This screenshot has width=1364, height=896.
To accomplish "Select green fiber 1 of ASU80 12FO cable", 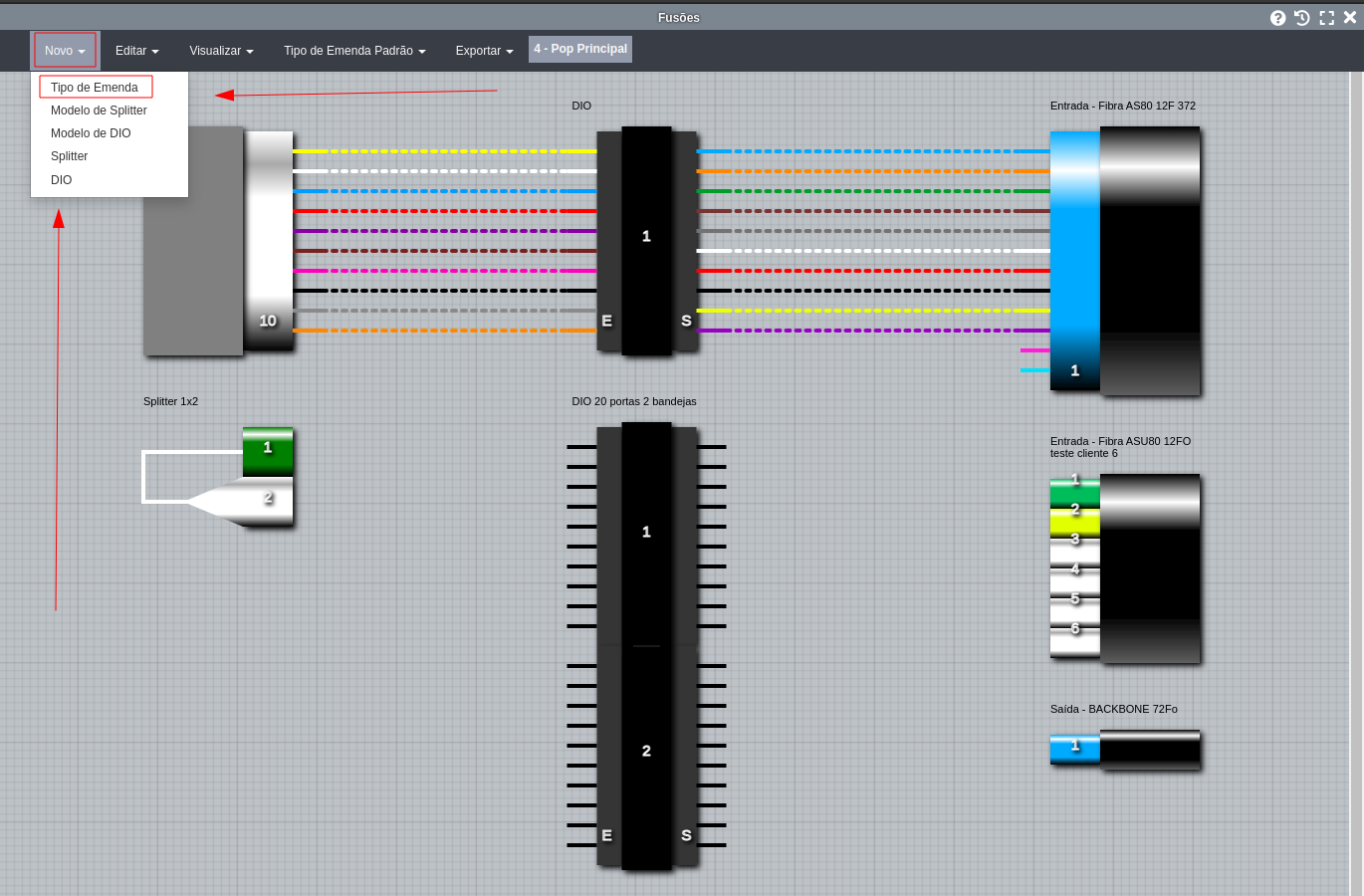I will click(1075, 493).
